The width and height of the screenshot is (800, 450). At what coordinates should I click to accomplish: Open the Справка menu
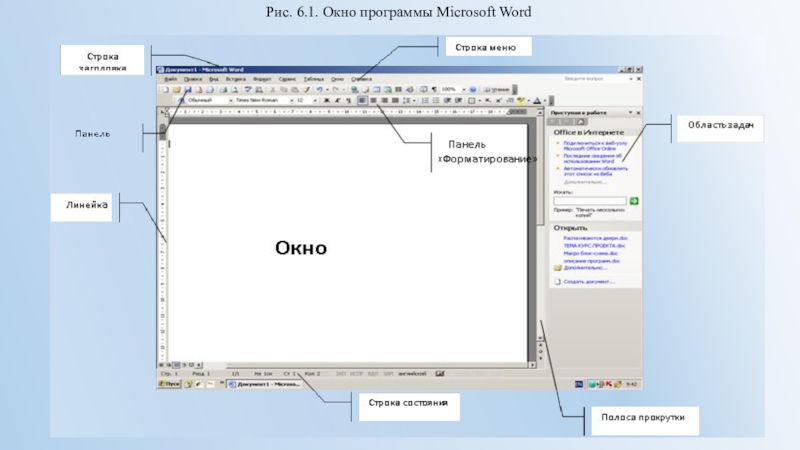tap(361, 79)
